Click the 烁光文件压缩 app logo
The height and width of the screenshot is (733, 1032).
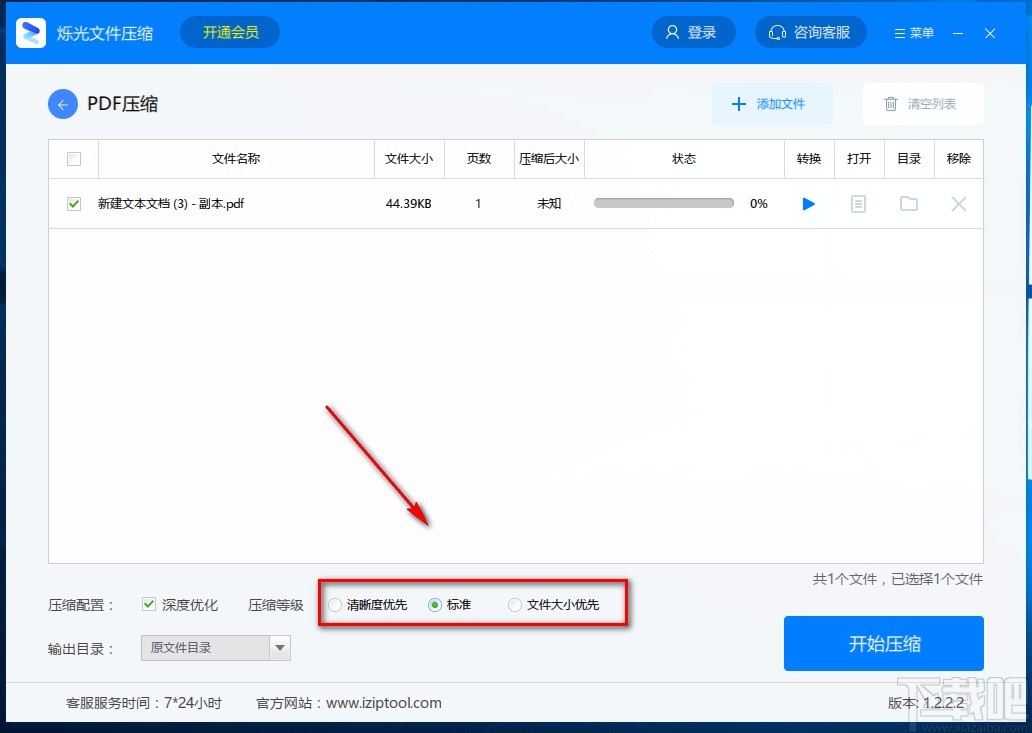click(x=31, y=32)
